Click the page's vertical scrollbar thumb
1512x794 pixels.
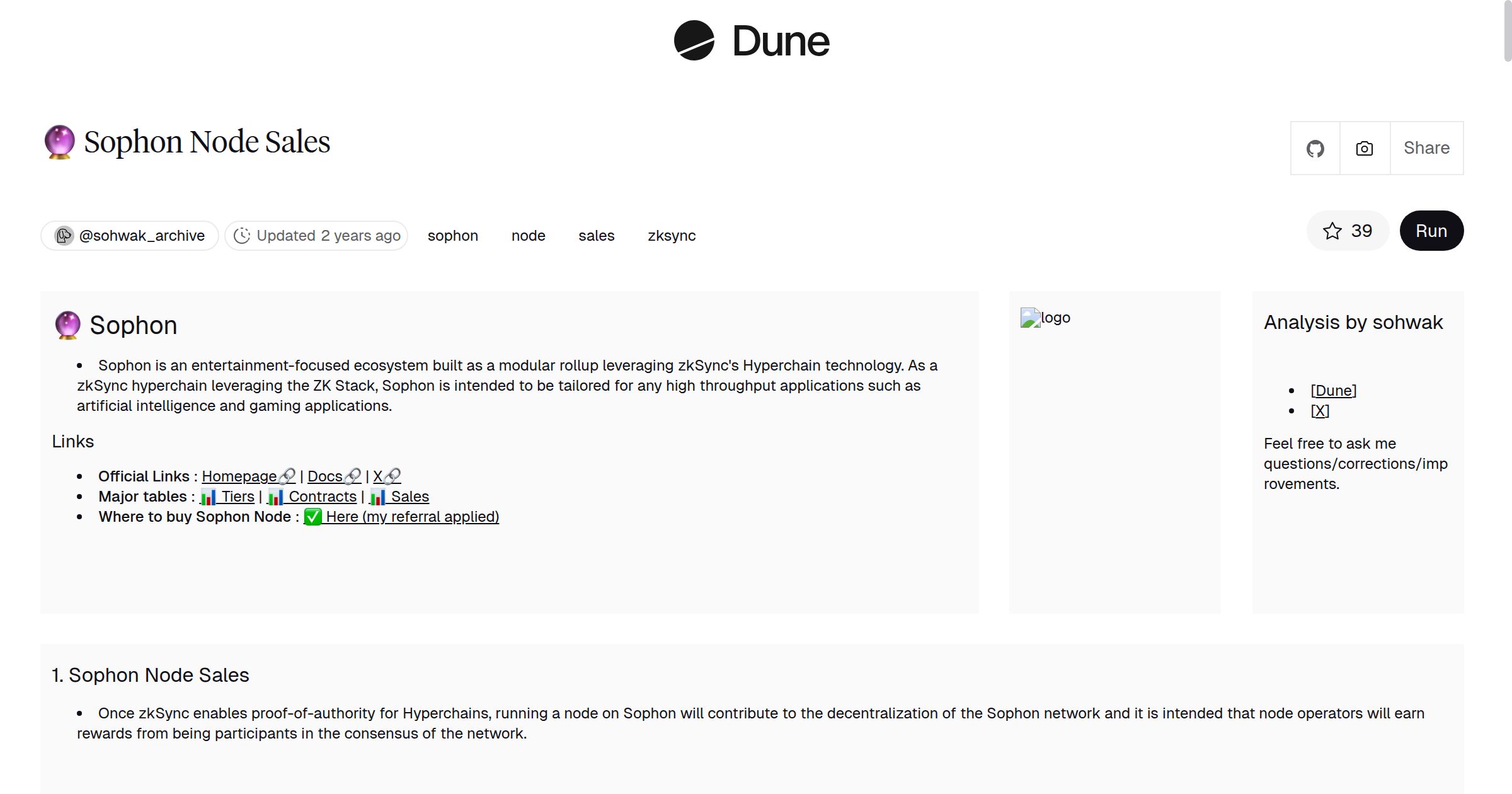click(1507, 32)
